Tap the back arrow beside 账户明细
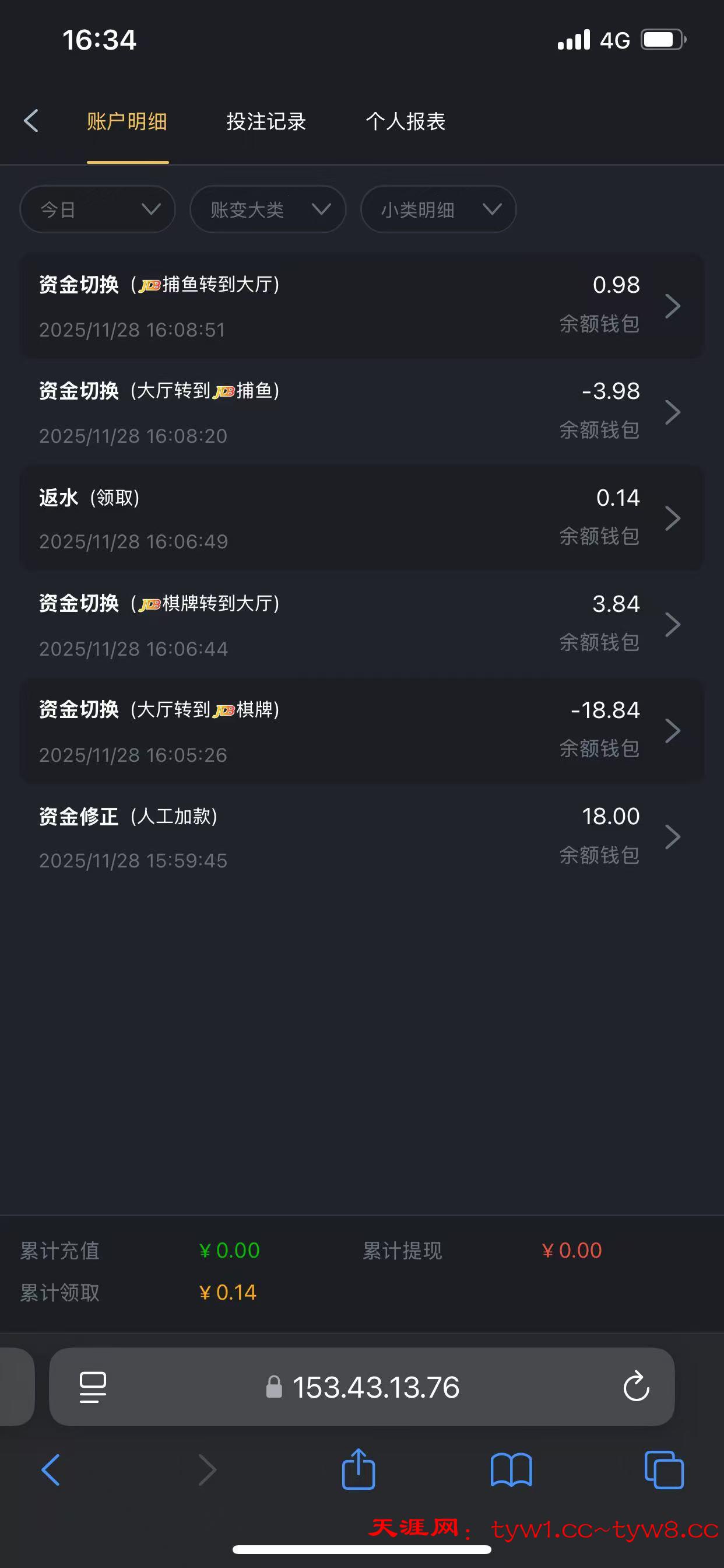 (31, 121)
